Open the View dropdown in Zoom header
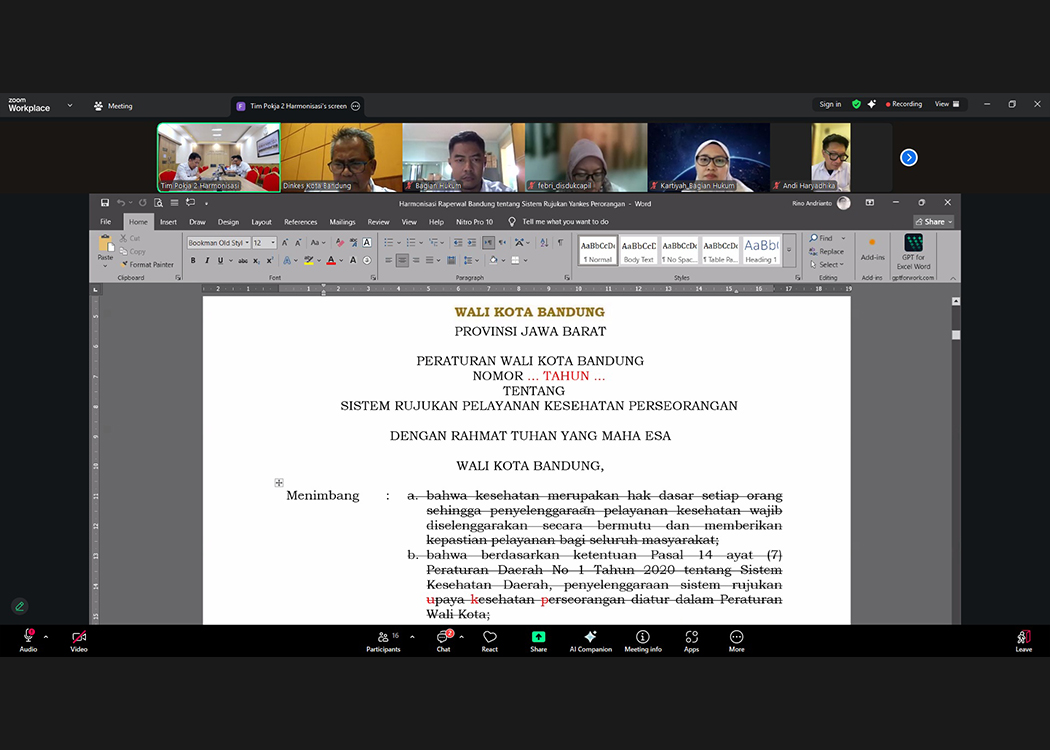This screenshot has height=750, width=1050. [946, 104]
